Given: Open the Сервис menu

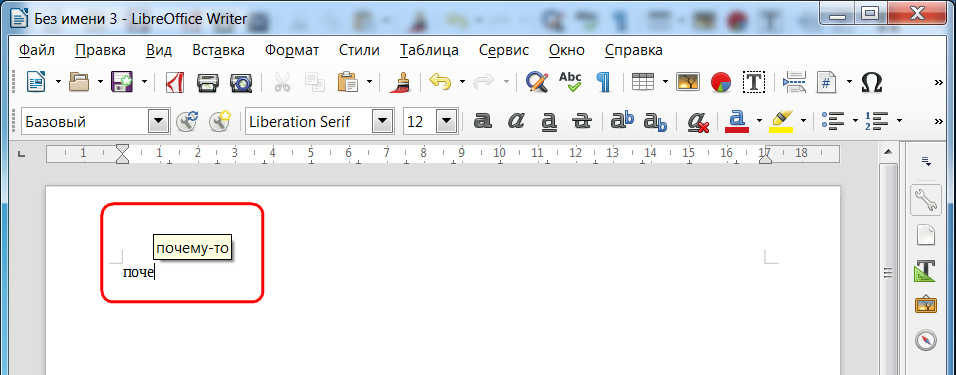Looking at the screenshot, I should [504, 50].
